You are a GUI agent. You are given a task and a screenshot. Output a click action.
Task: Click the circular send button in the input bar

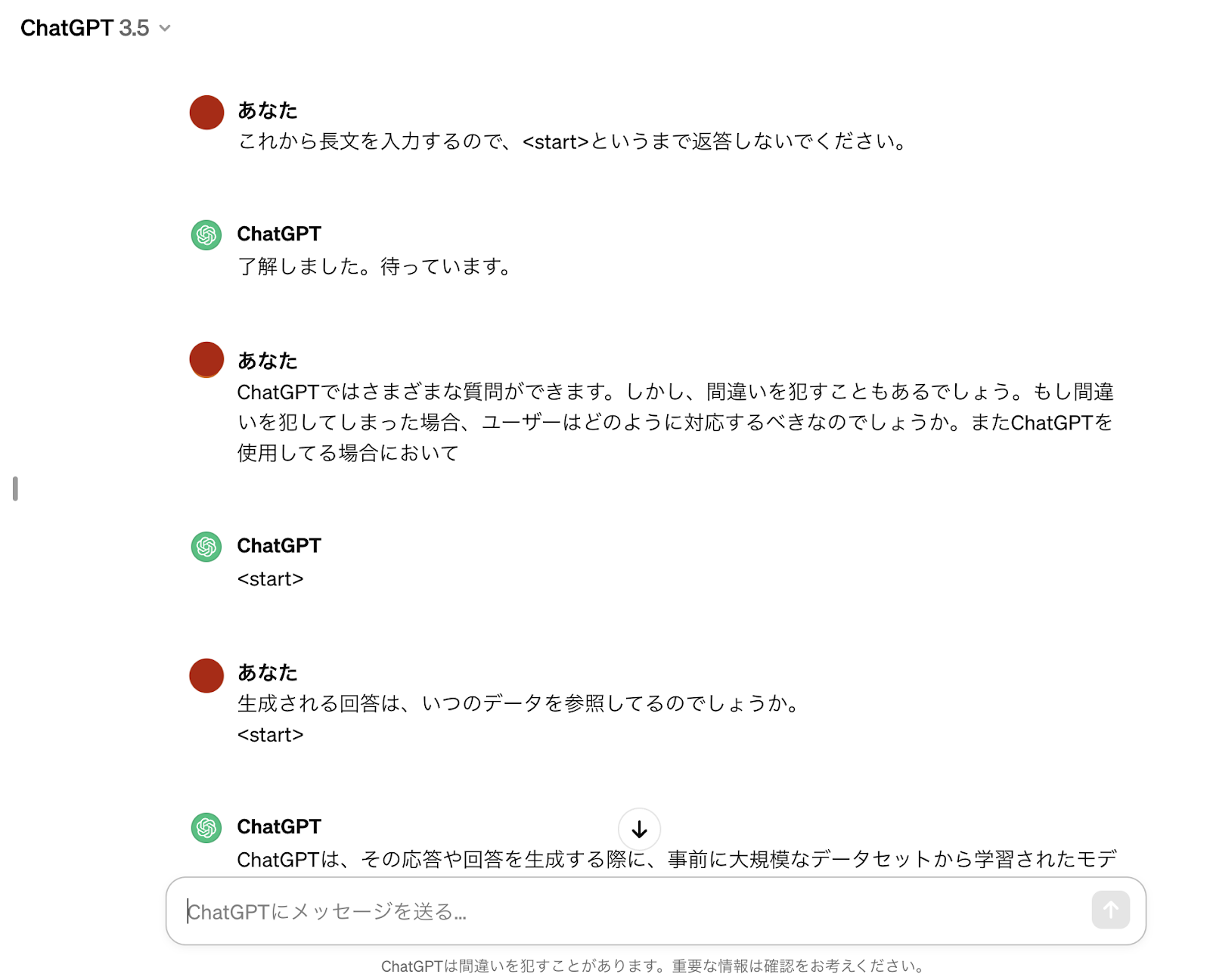point(1109,911)
